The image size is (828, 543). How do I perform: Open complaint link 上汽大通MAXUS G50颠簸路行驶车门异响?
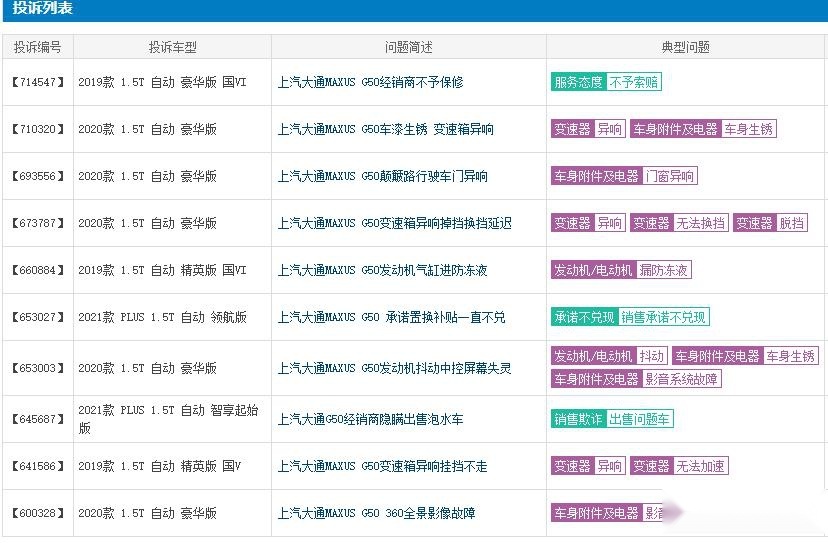coord(383,176)
